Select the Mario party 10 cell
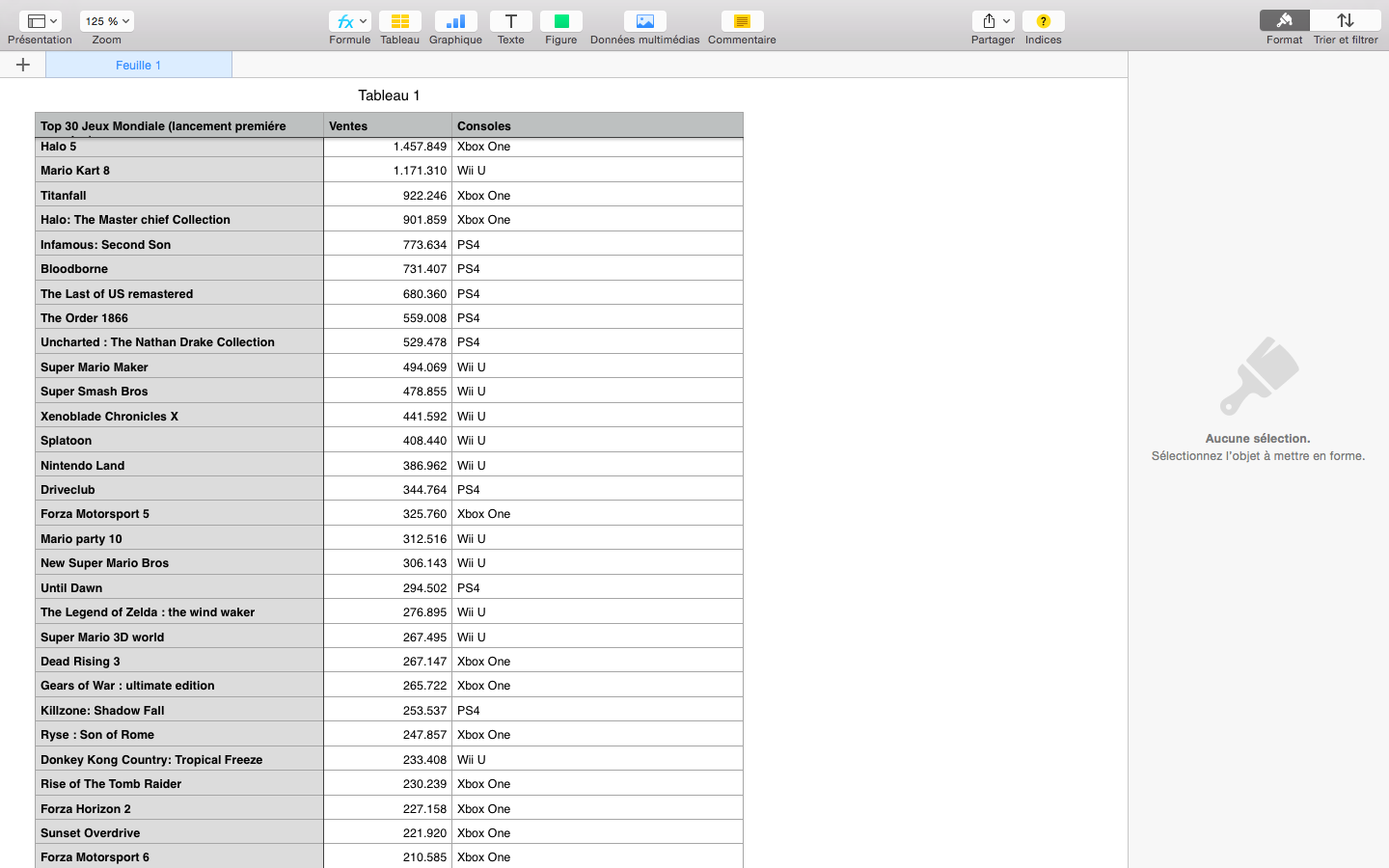Viewport: 1389px width, 868px height. [179, 538]
